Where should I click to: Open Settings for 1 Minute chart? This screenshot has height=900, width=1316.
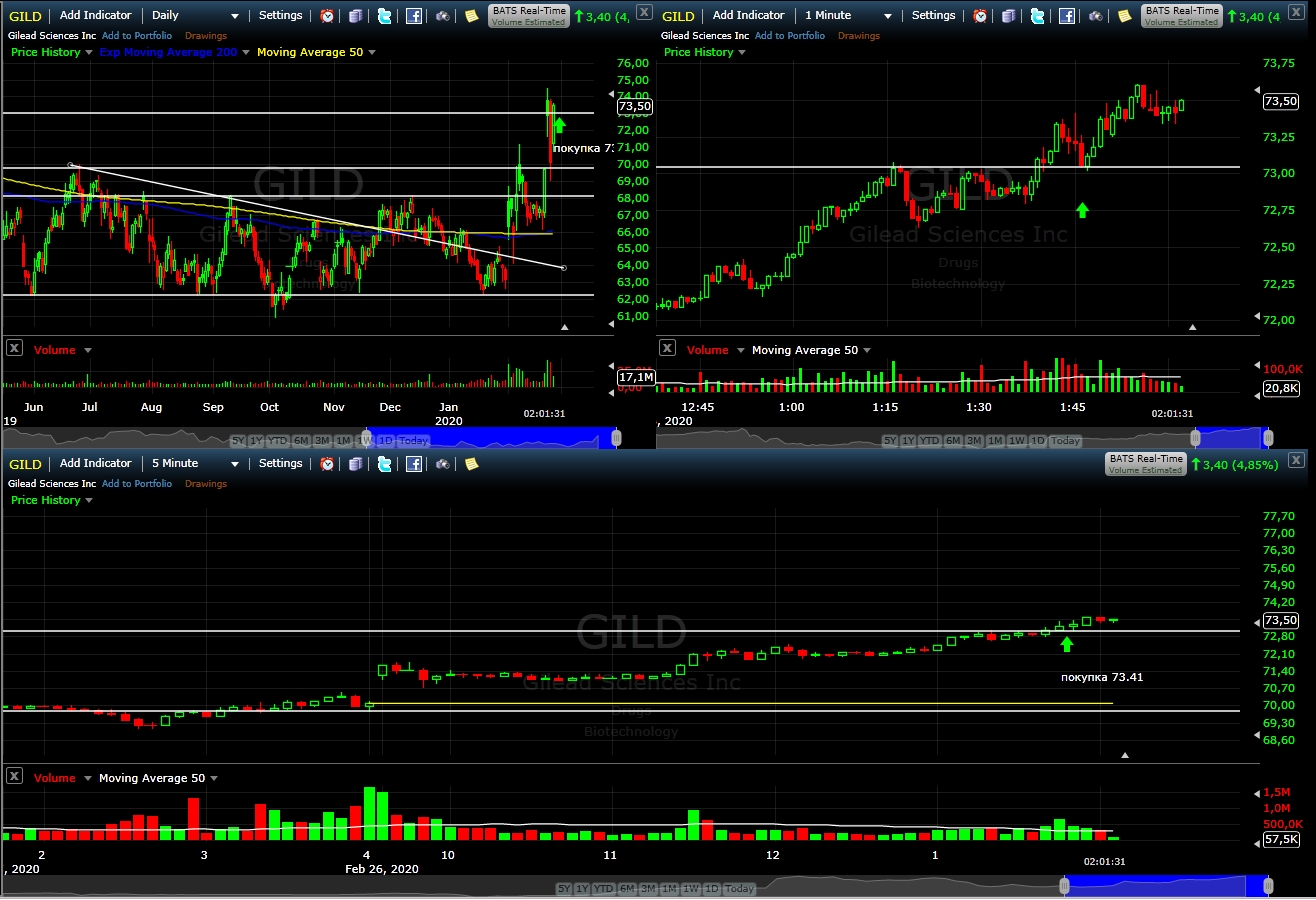(x=933, y=16)
